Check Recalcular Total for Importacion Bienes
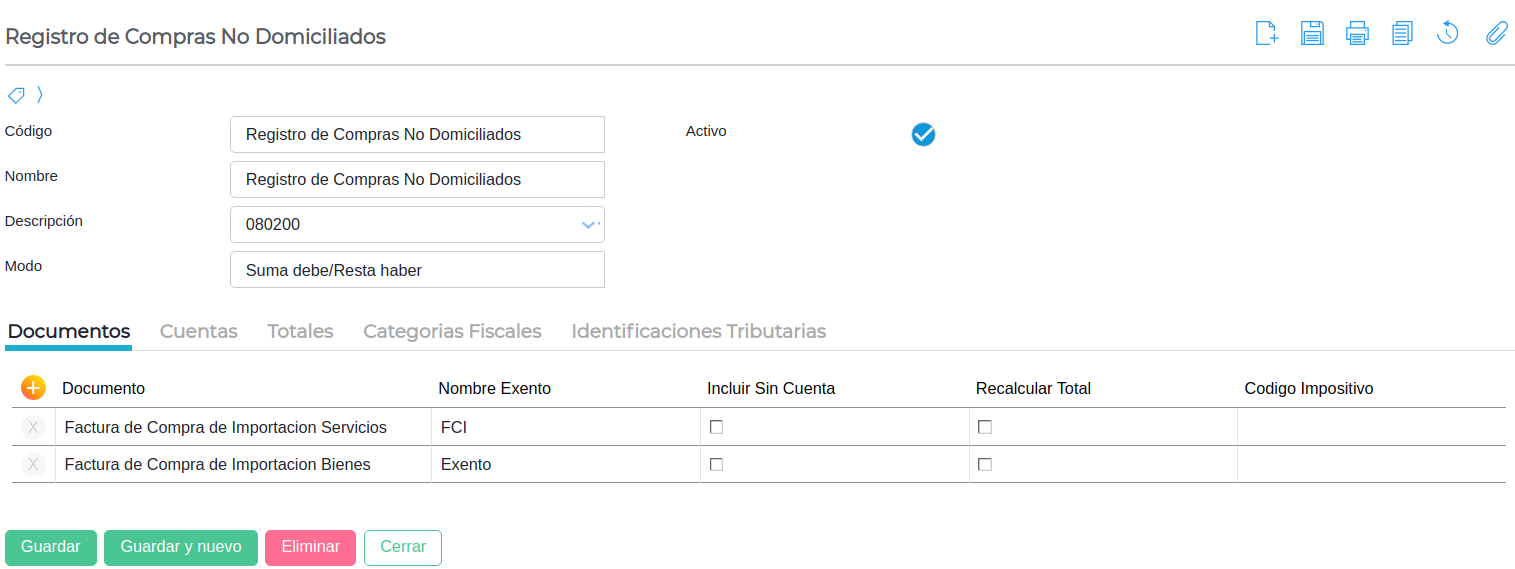Screen dimensions: 1515x569 pos(985,464)
